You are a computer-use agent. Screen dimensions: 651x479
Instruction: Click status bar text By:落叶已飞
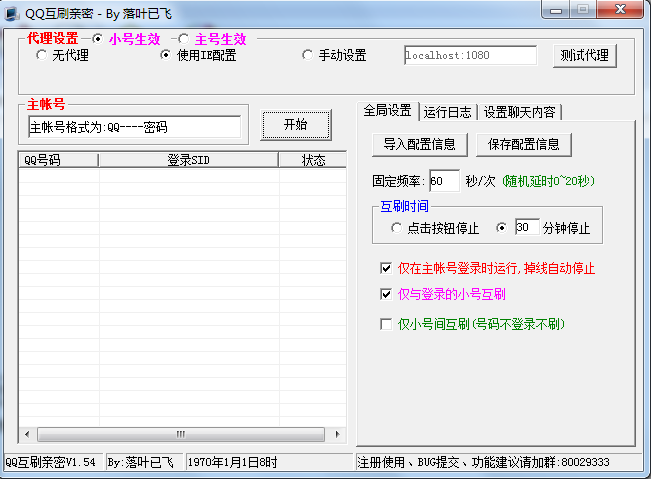coord(140,462)
